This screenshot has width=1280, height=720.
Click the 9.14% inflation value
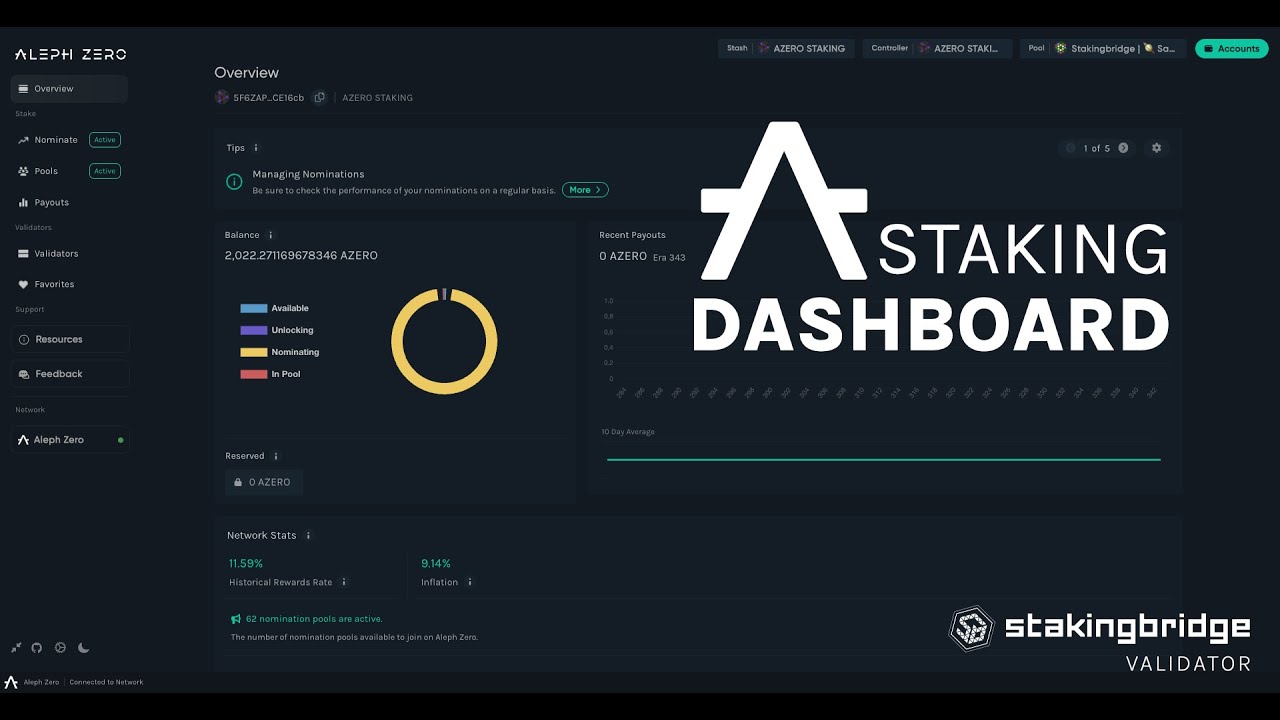pyautogui.click(x=436, y=564)
